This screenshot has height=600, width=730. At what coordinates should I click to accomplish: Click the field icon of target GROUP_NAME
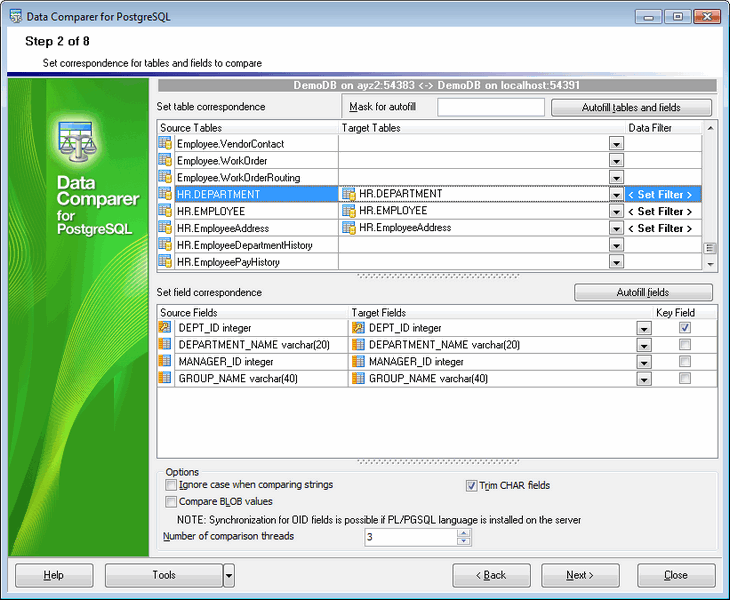pos(358,378)
